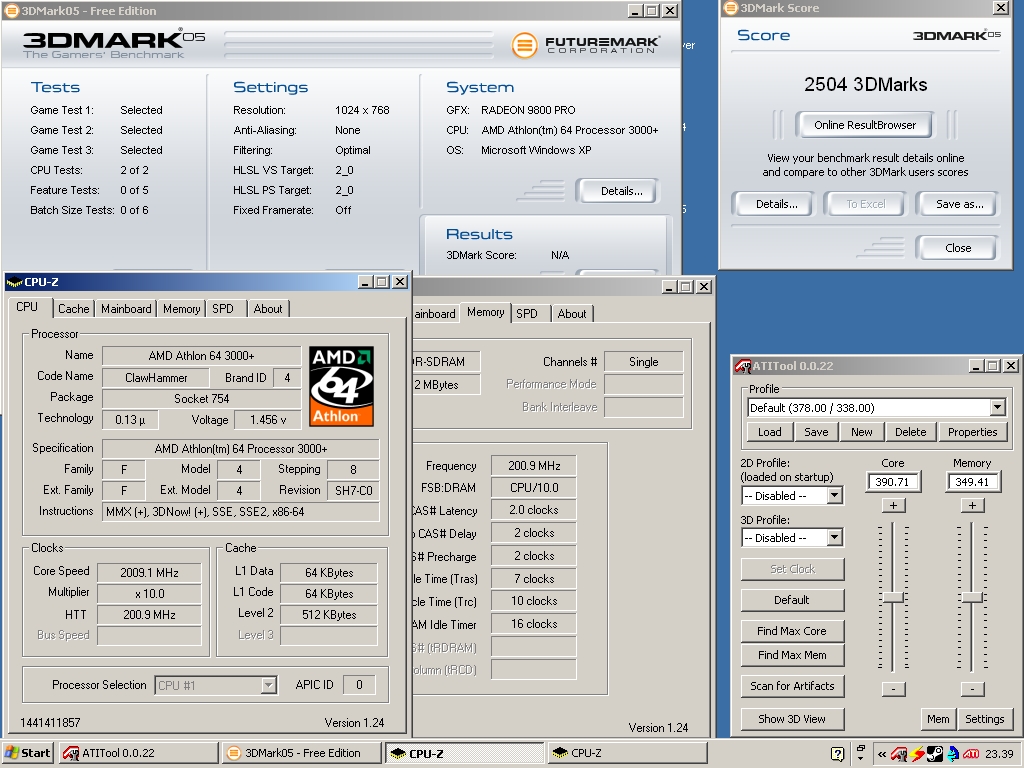The width and height of the screenshot is (1024, 768).
Task: Click the Futuremark Corporation logo
Action: click(586, 45)
